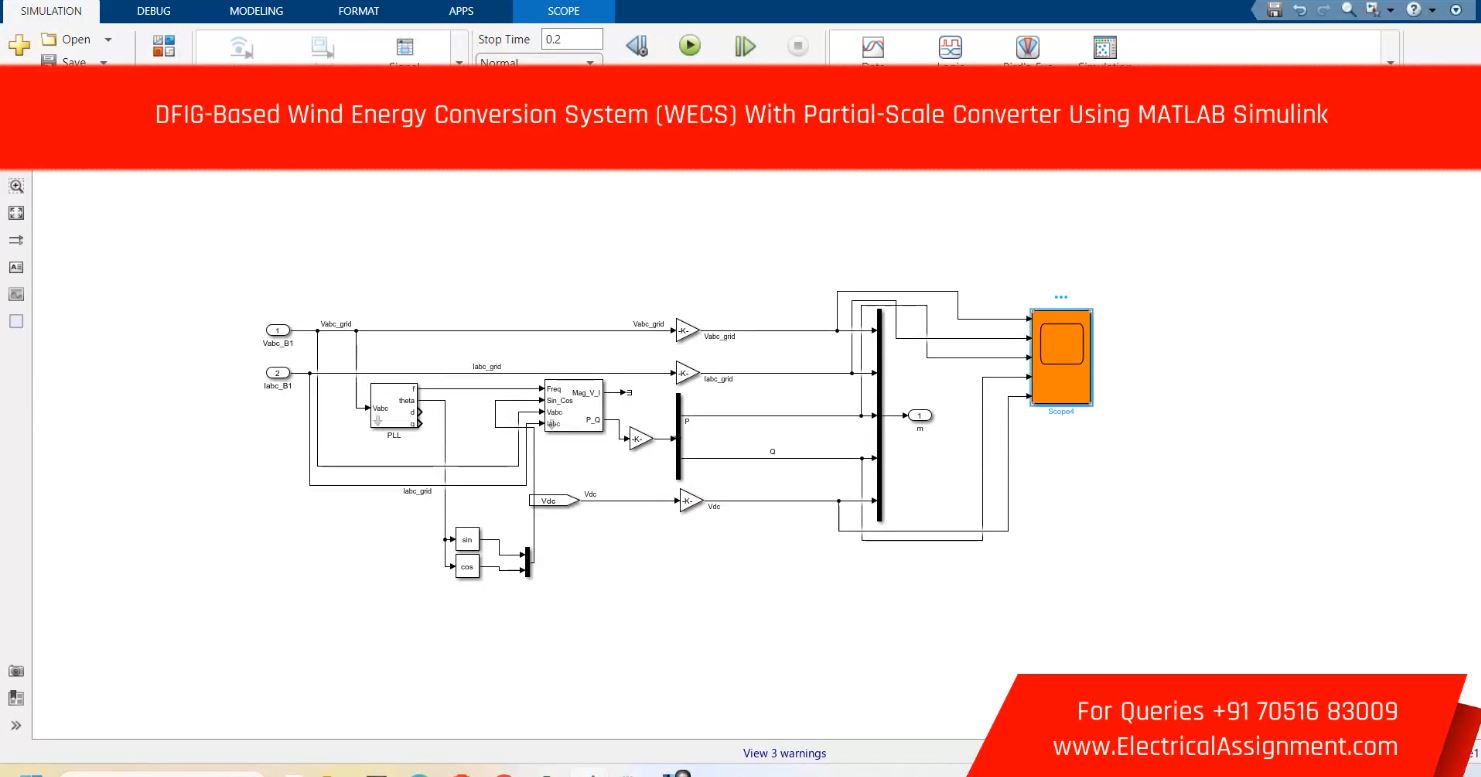The image size is (1481, 777).
Task: Toggle the sample time display arrows icon
Action: pyautogui.click(x=16, y=240)
